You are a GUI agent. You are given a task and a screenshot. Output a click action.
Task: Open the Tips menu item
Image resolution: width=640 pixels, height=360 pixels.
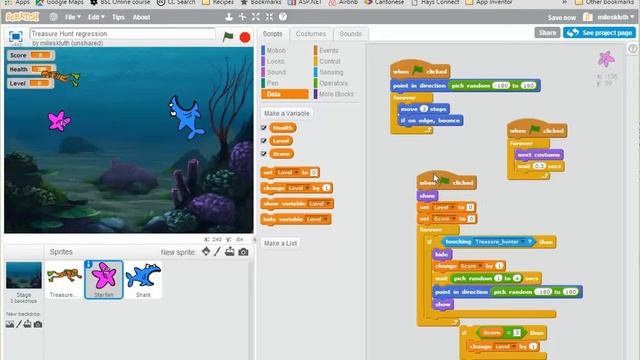(x=118, y=17)
